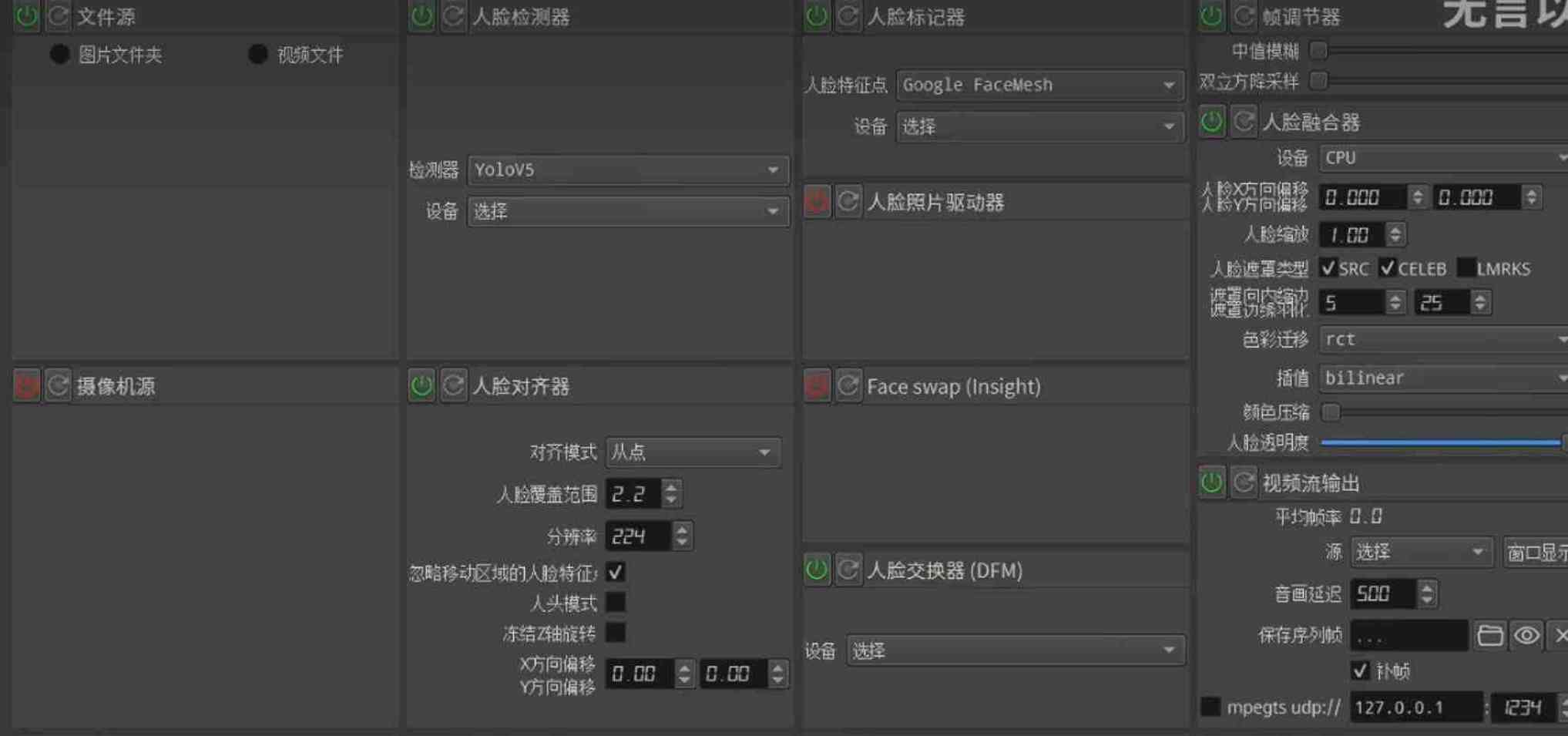This screenshot has width=1568, height=736.
Task: Toggle power for 人脸融合器 module
Action: [1211, 122]
